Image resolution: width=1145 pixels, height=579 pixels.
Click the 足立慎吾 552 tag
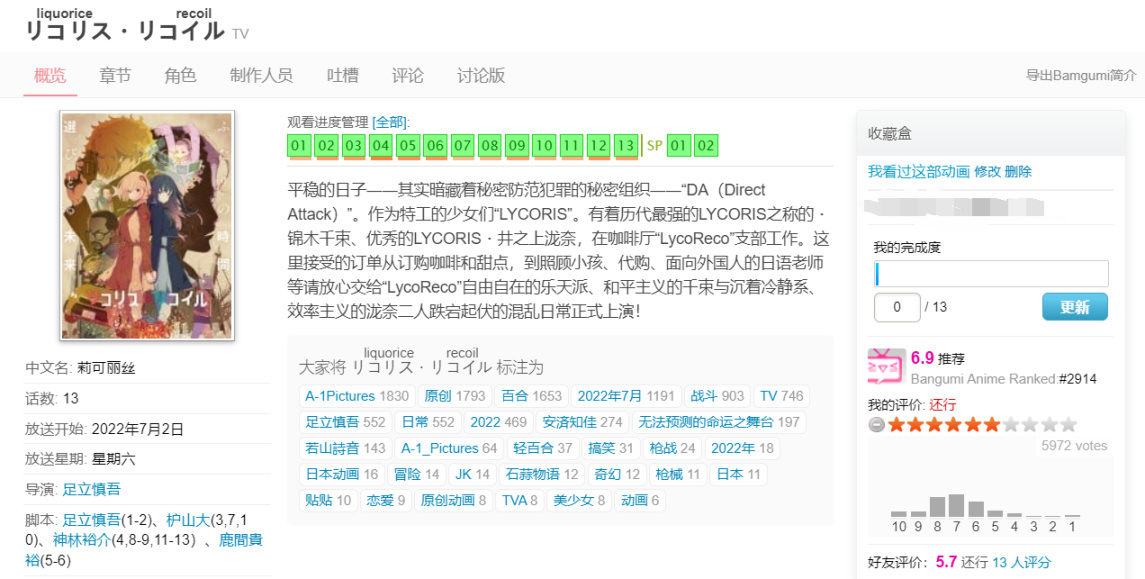point(345,422)
